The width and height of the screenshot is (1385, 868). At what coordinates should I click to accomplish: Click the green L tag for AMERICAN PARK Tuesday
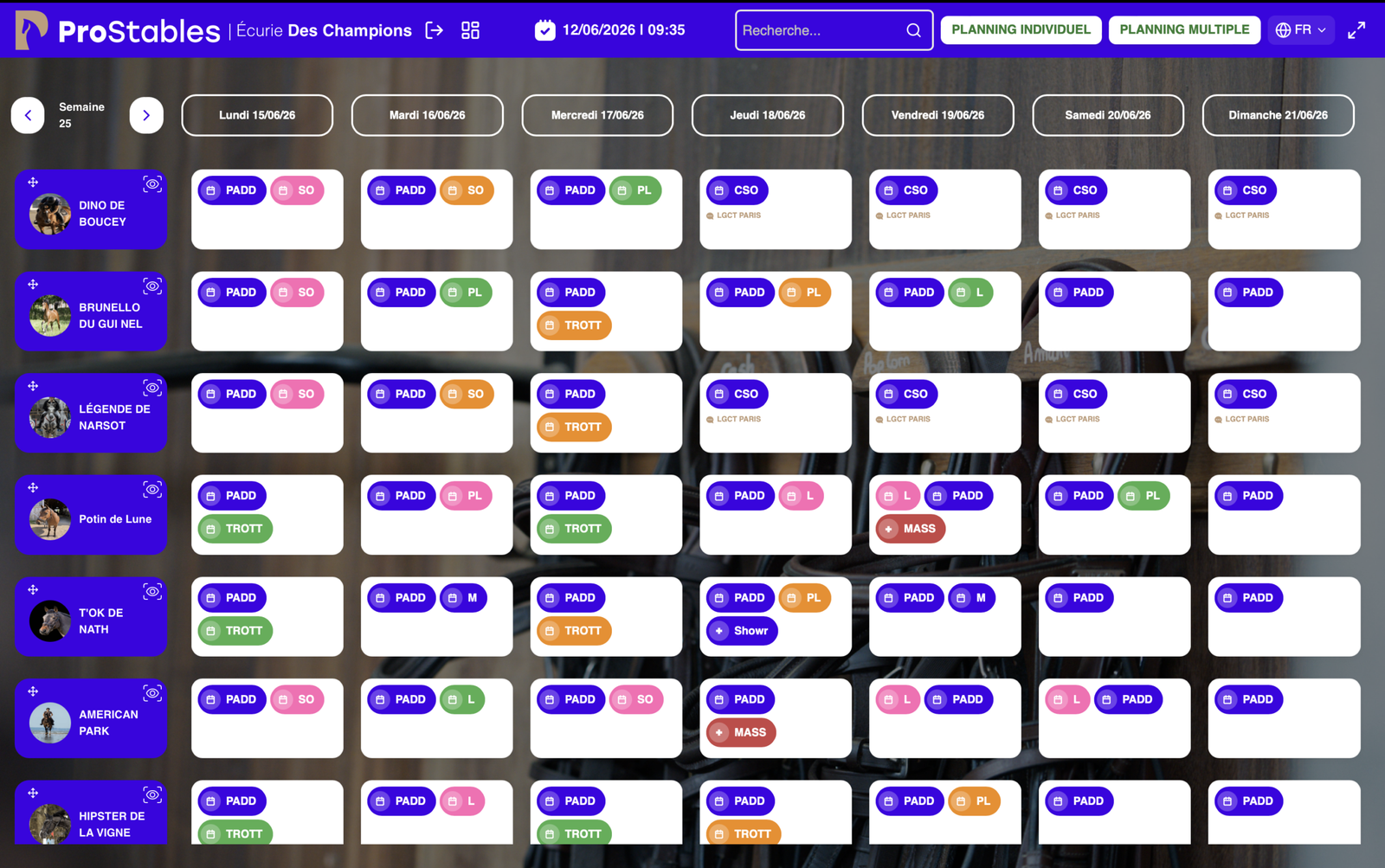pos(462,699)
